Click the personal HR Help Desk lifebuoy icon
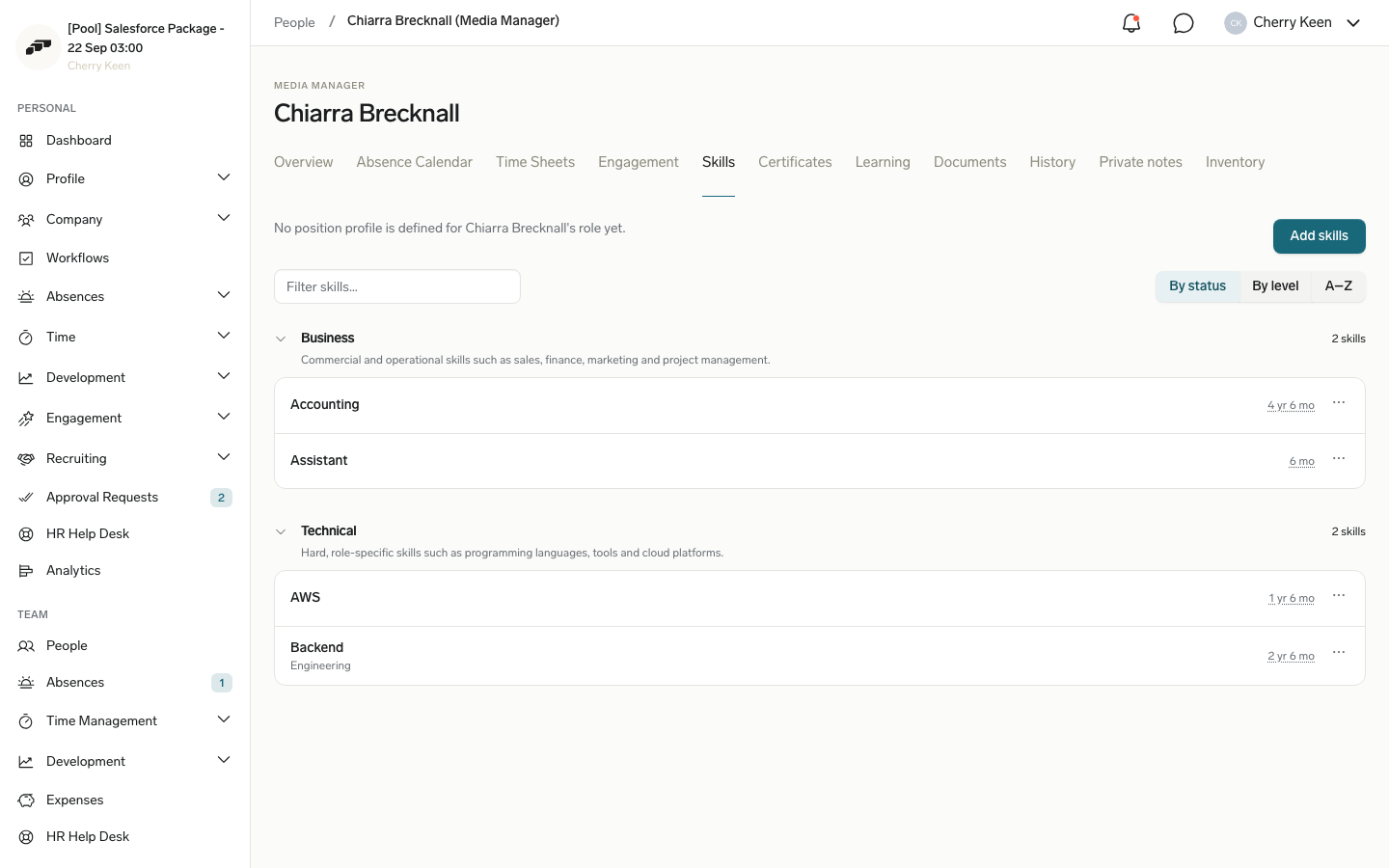The image size is (1389, 868). click(26, 534)
